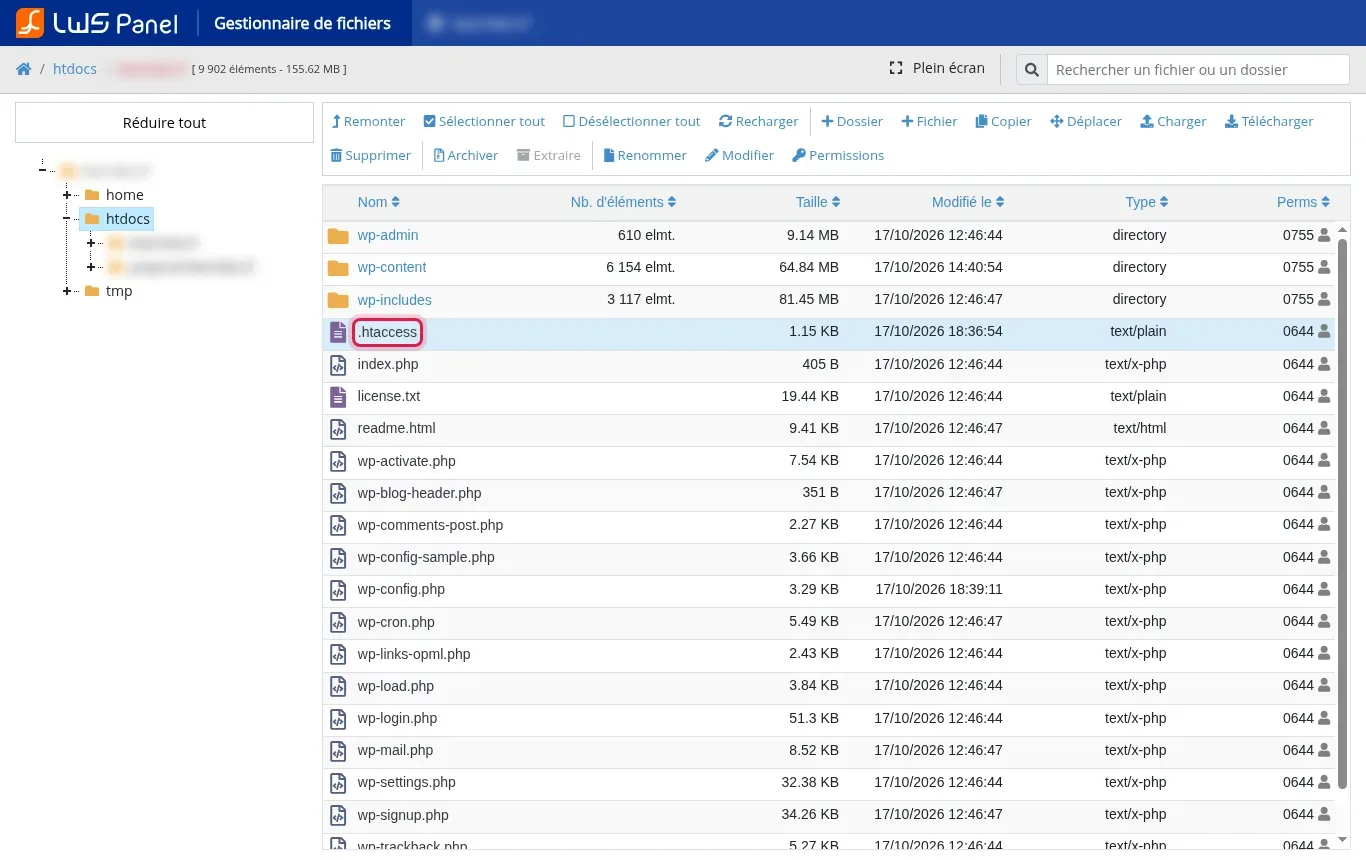Open the wp-includes folder link
The height and width of the screenshot is (860, 1366).
[394, 300]
